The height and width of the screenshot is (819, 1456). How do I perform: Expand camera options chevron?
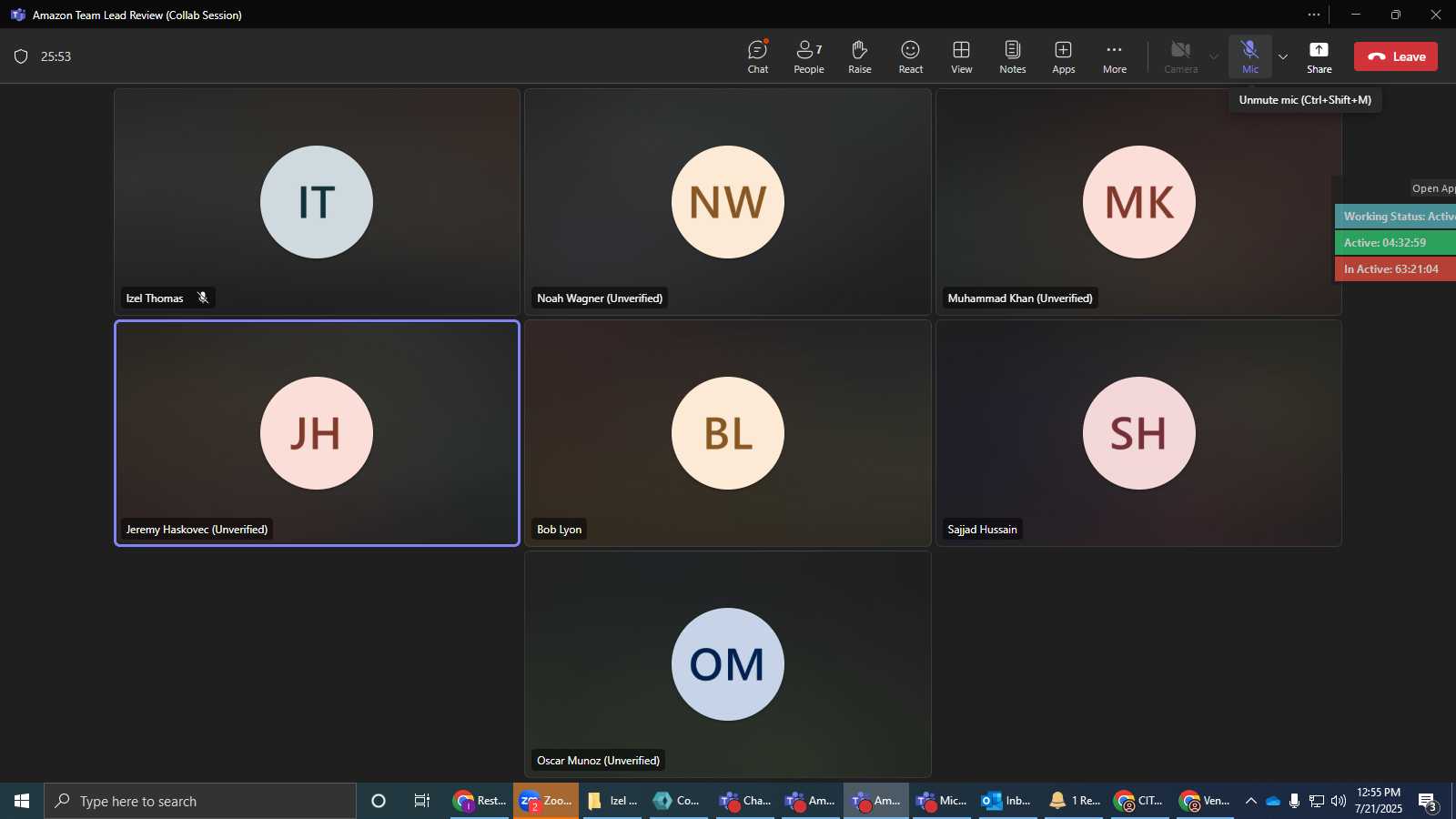pyautogui.click(x=1214, y=56)
